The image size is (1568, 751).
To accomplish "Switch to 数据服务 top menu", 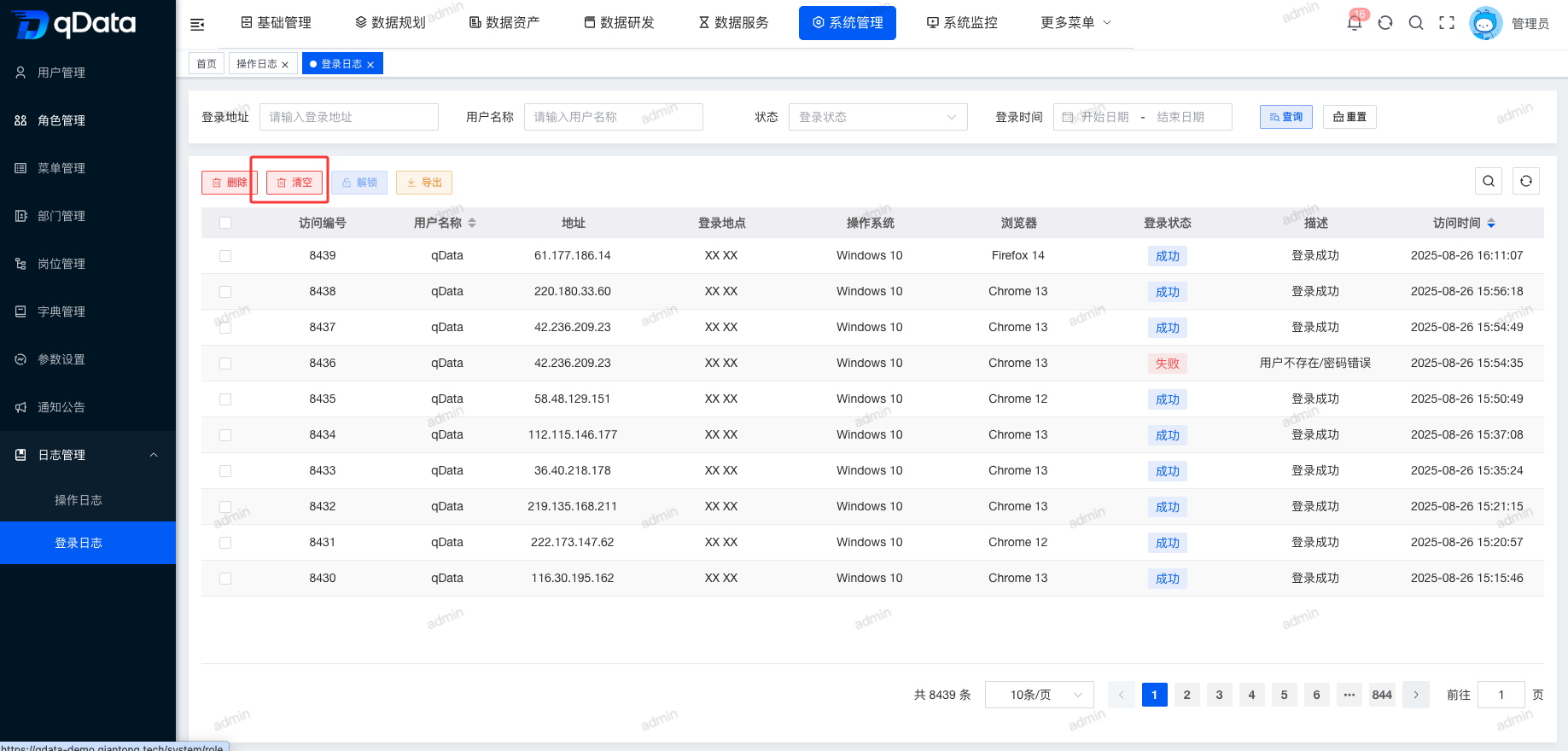I will (x=734, y=23).
